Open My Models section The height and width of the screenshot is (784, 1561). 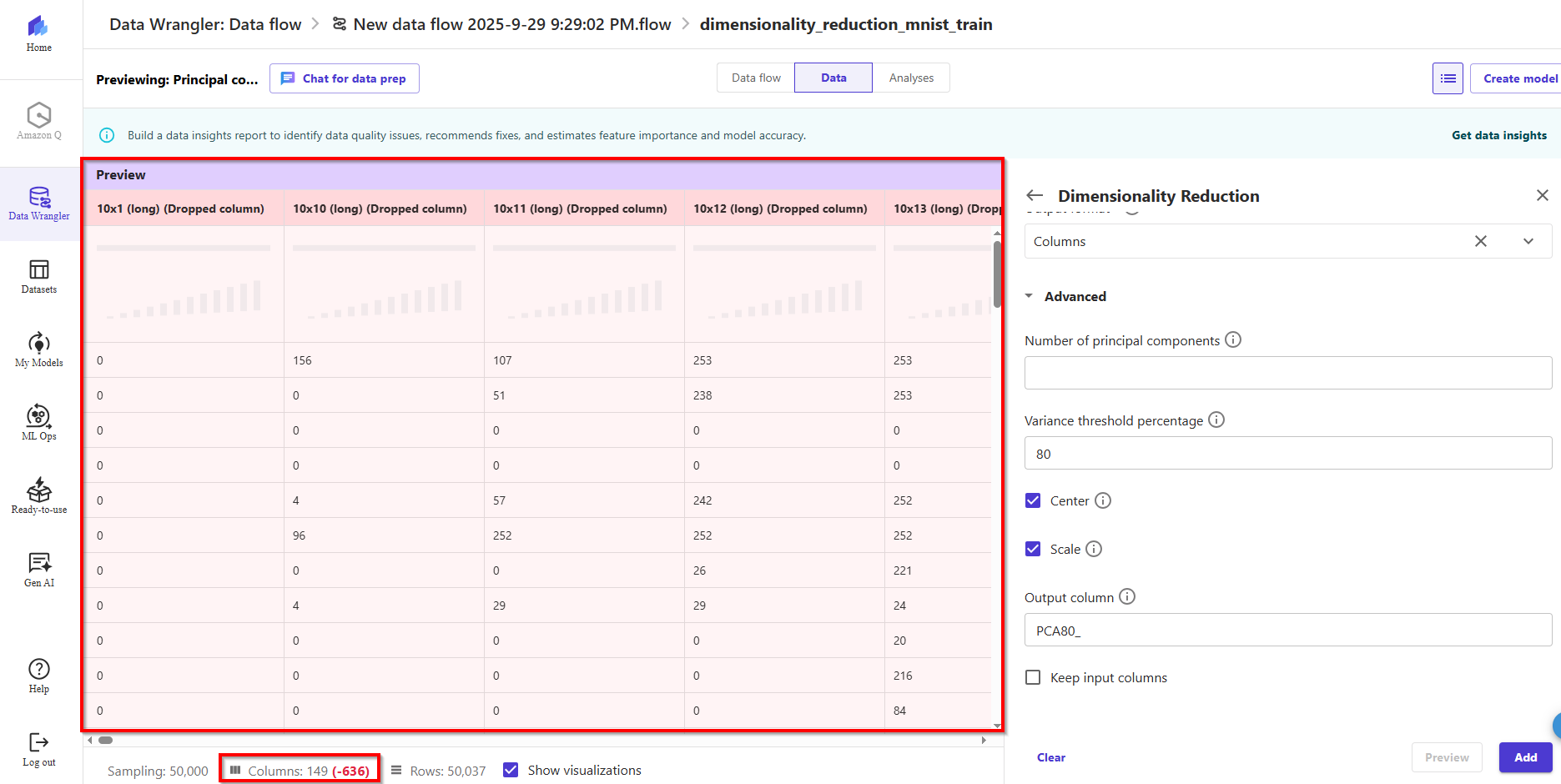39,349
